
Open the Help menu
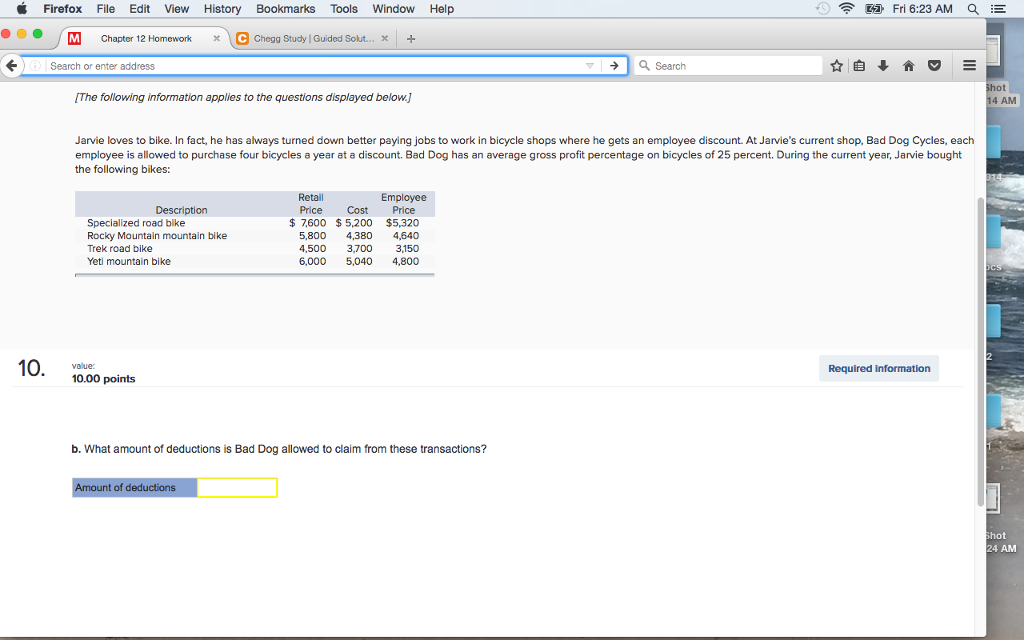[441, 8]
